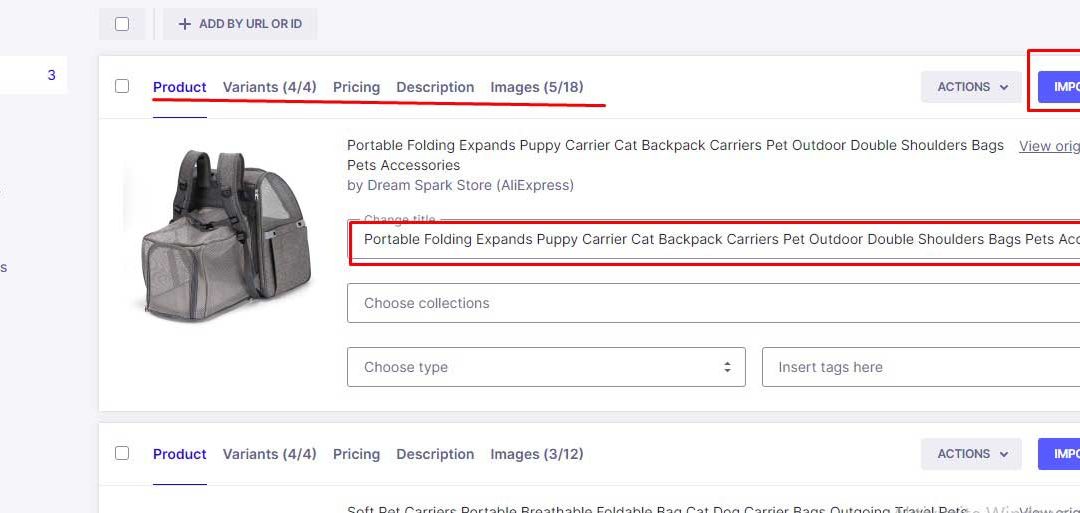Open the Choose type dropdown
Screen dimensions: 1080x513
pos(546,367)
